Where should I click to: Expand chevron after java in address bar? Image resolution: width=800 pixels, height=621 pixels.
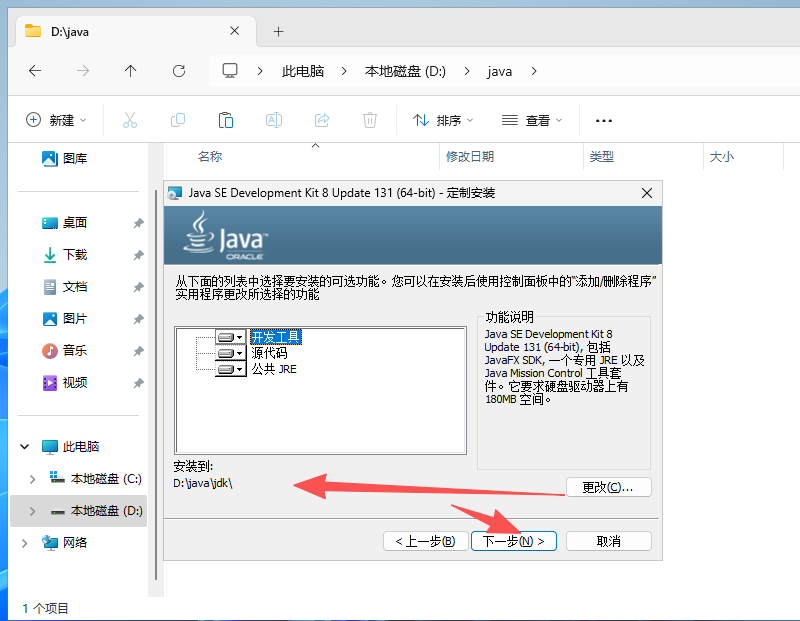534,71
